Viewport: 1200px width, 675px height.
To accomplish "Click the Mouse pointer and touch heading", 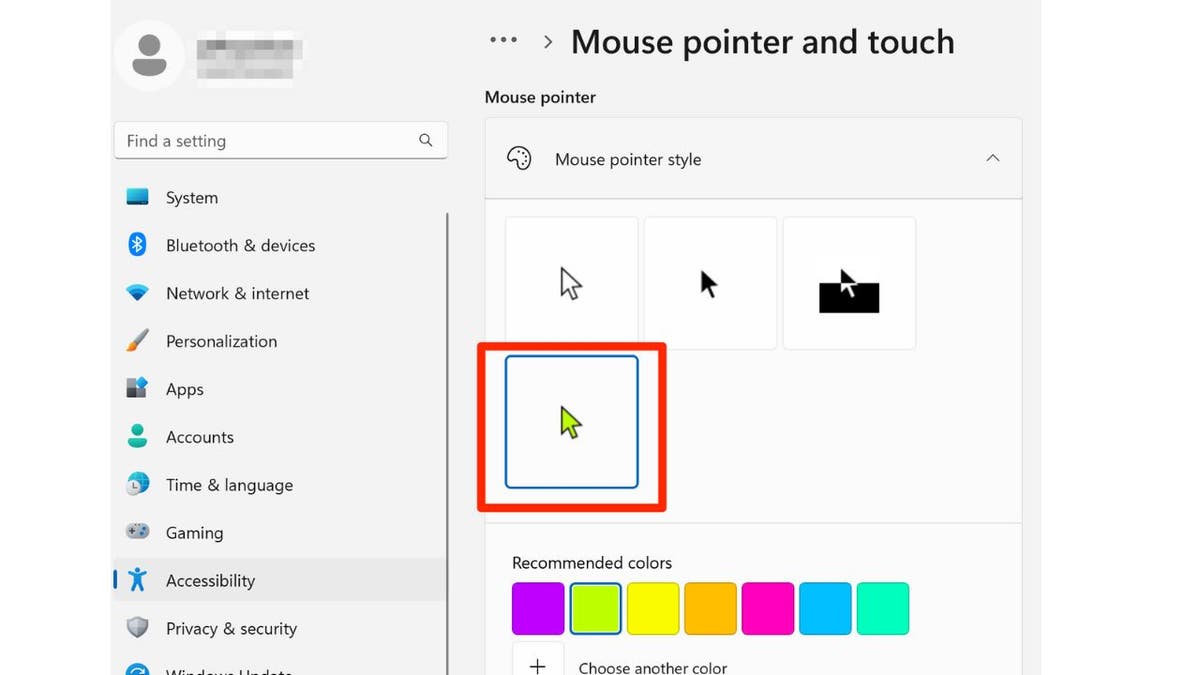I will click(762, 42).
